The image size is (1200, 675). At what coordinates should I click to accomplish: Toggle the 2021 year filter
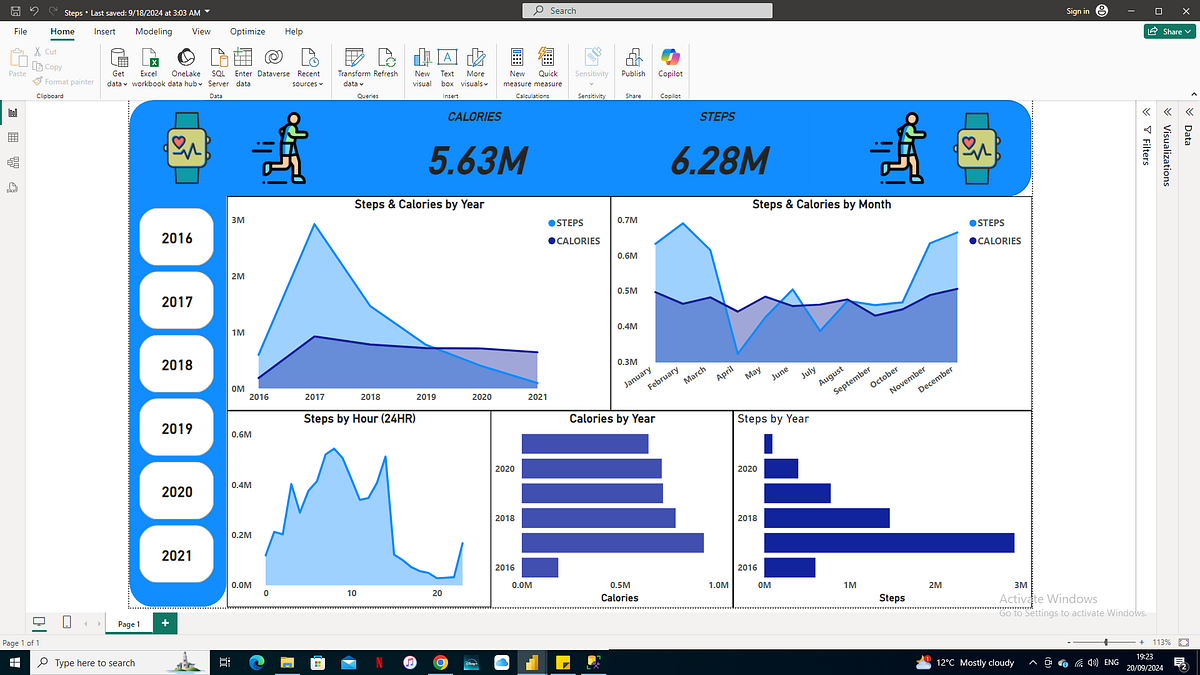tap(176, 555)
